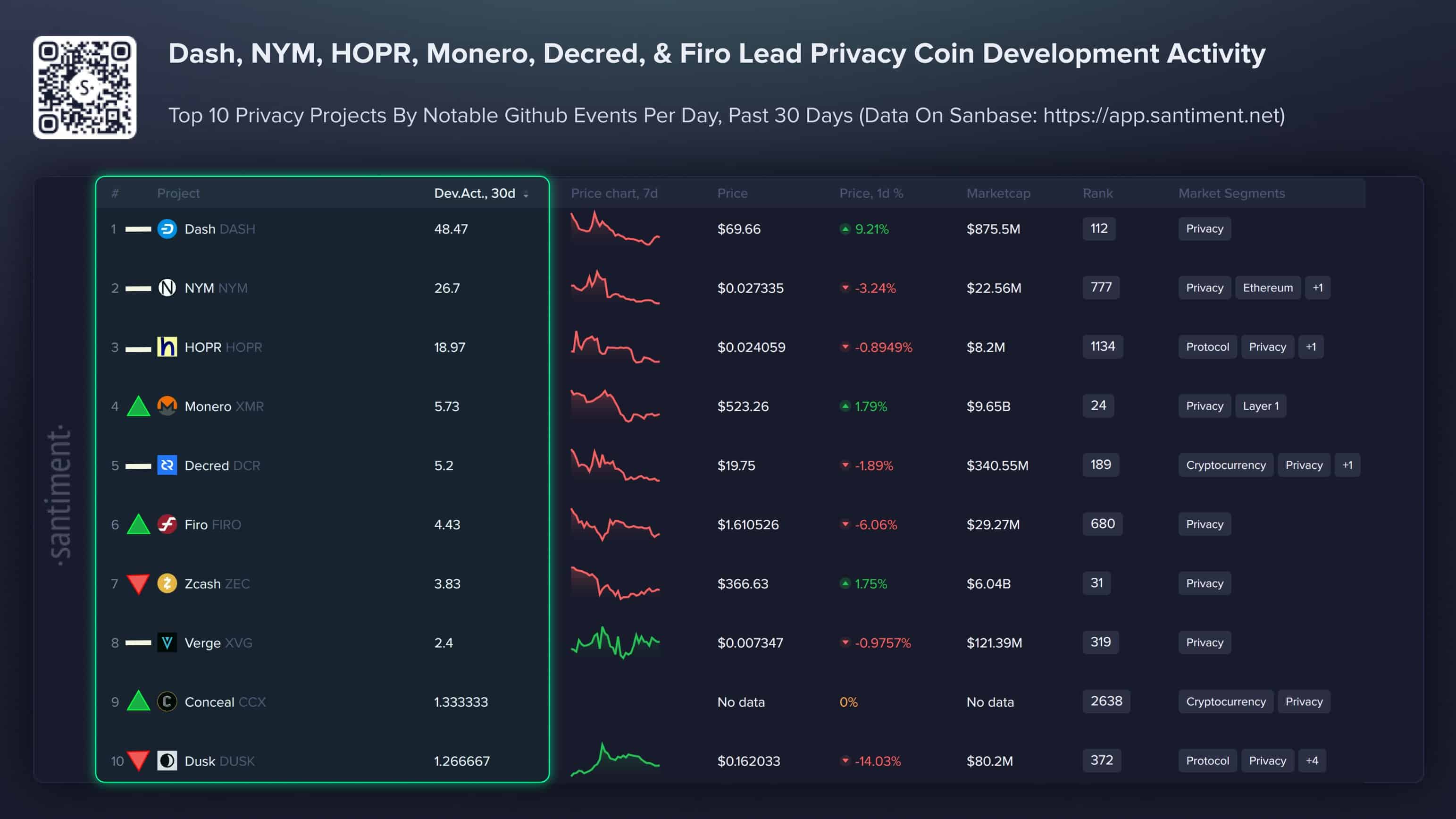The height and width of the screenshot is (819, 1456).
Task: Expand NYM's +1 market segments badge
Action: (x=1317, y=288)
